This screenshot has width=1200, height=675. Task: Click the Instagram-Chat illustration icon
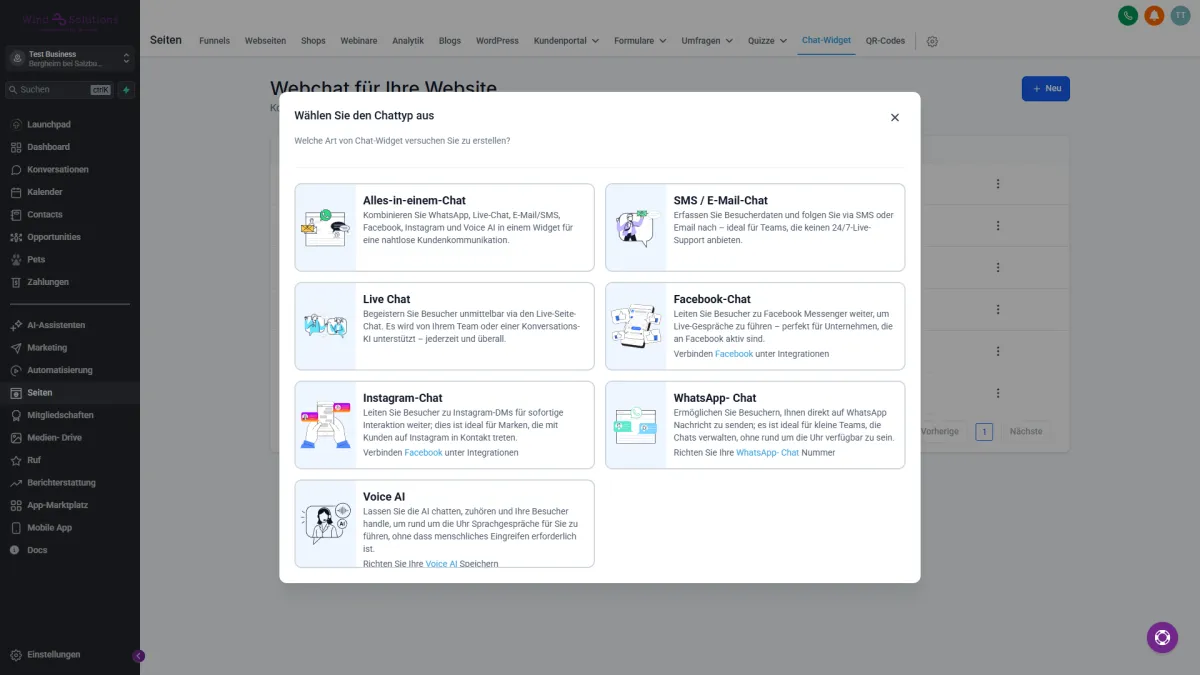[x=326, y=425]
